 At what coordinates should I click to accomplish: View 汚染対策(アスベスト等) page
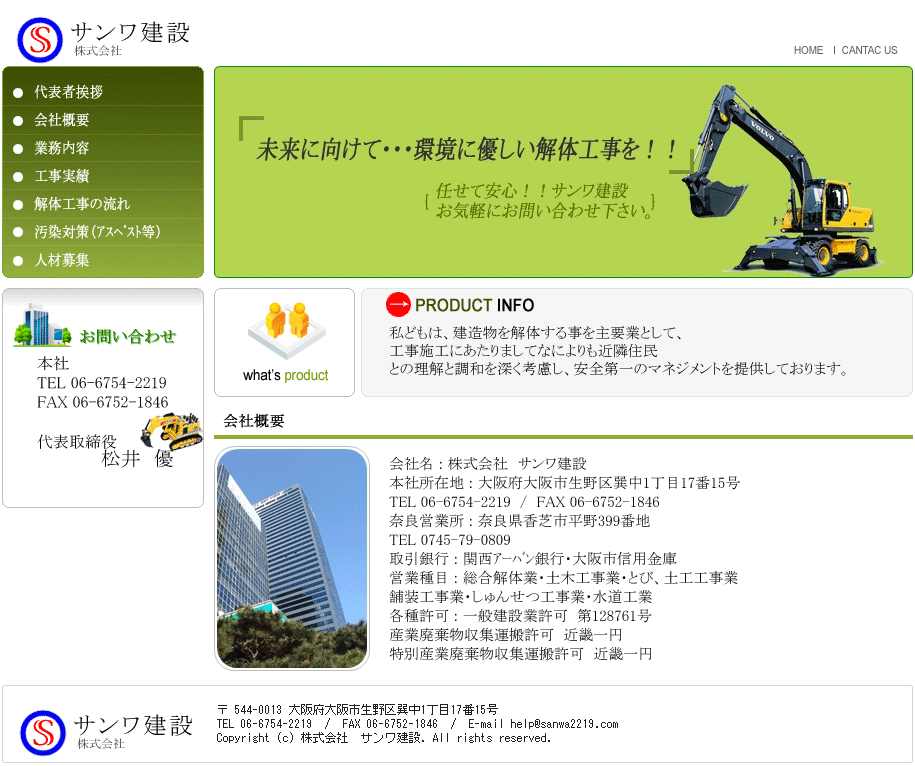97,232
